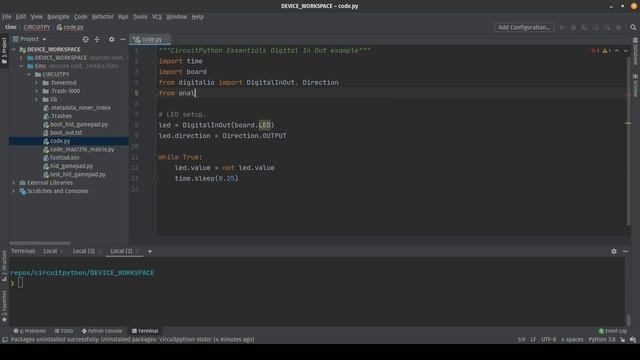Open the Structure vertical sidebar tab

pyautogui.click(x=4, y=266)
